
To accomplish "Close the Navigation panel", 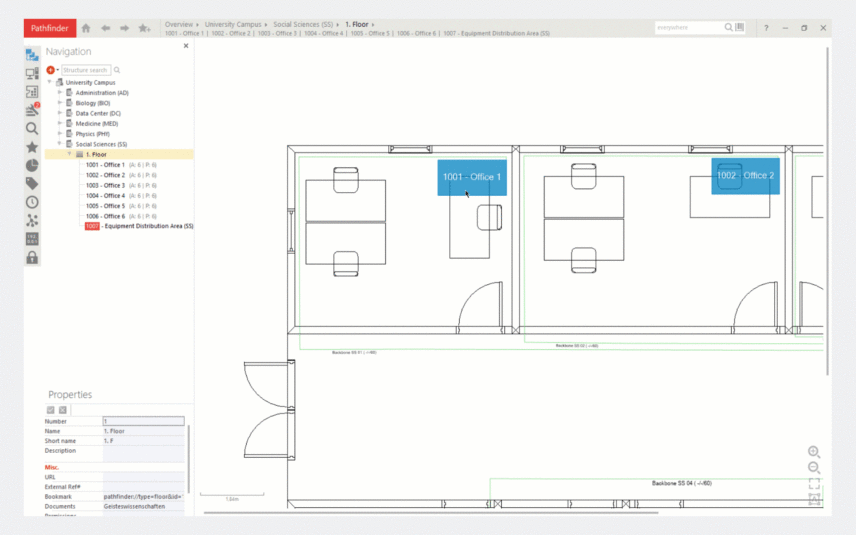I will pyautogui.click(x=186, y=46).
